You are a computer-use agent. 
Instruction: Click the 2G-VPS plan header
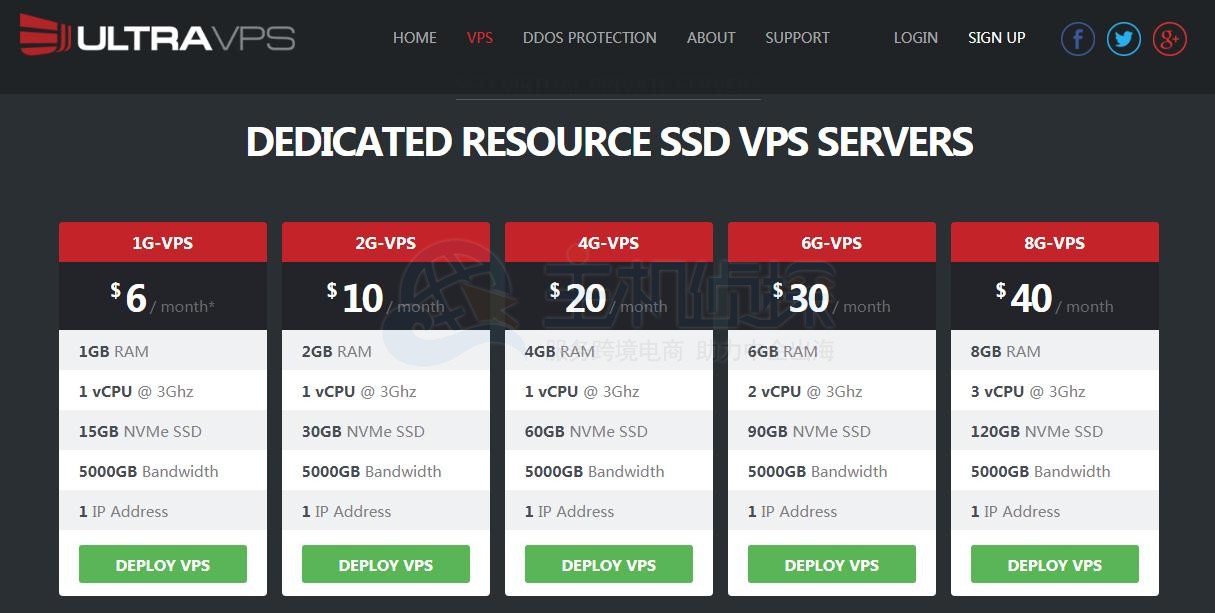tap(386, 242)
